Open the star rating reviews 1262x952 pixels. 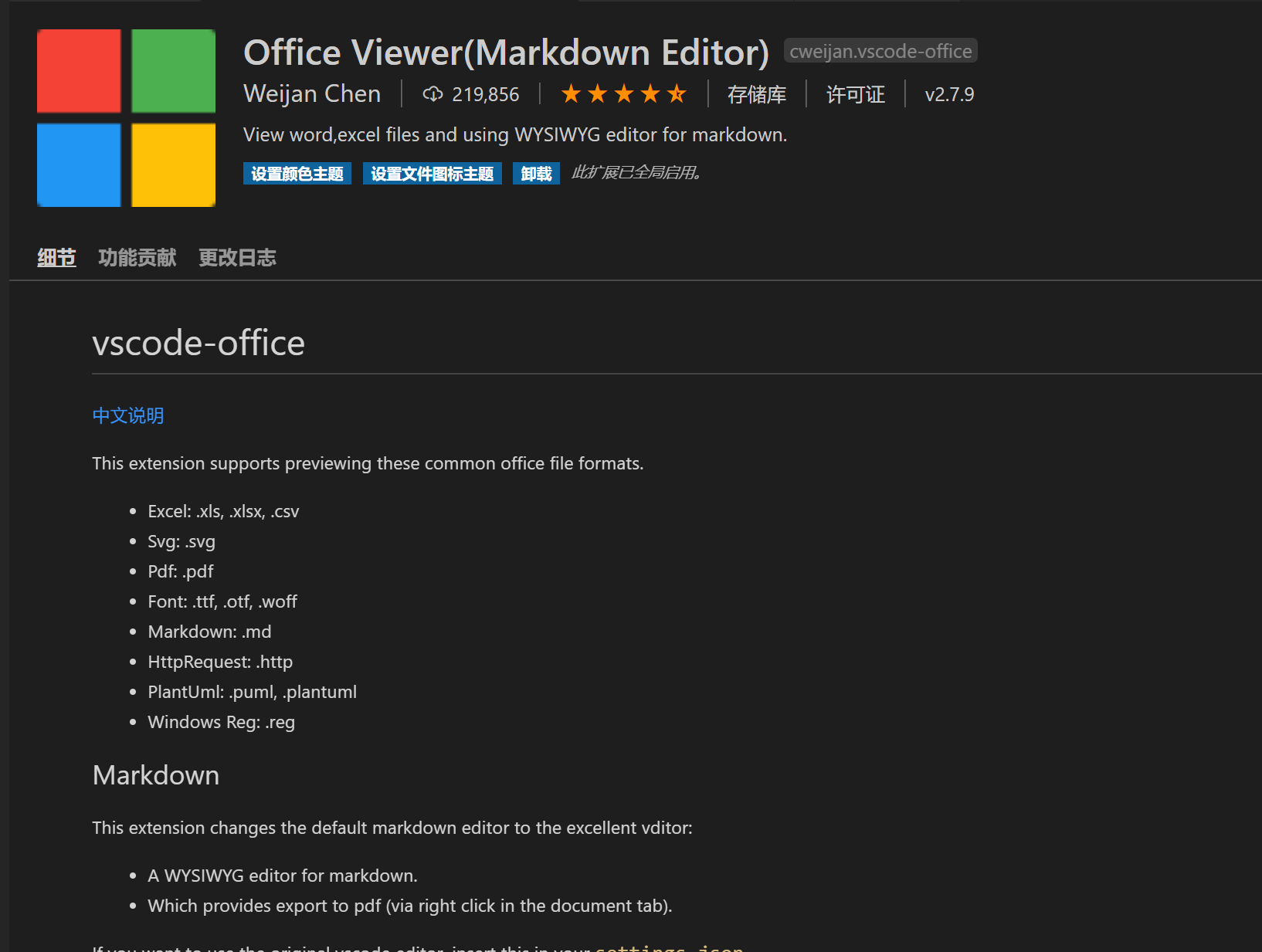[x=623, y=94]
